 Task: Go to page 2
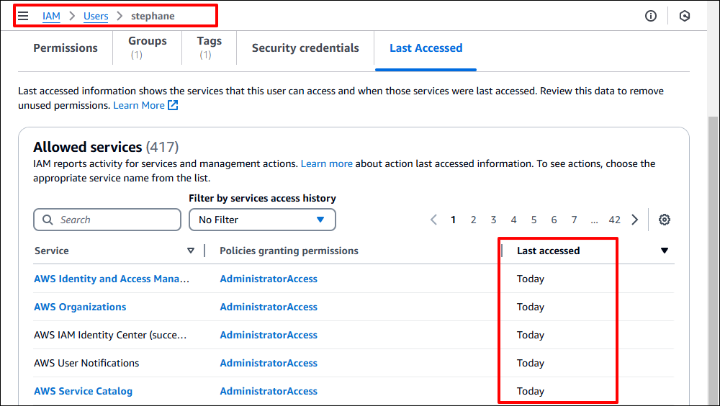pos(473,220)
